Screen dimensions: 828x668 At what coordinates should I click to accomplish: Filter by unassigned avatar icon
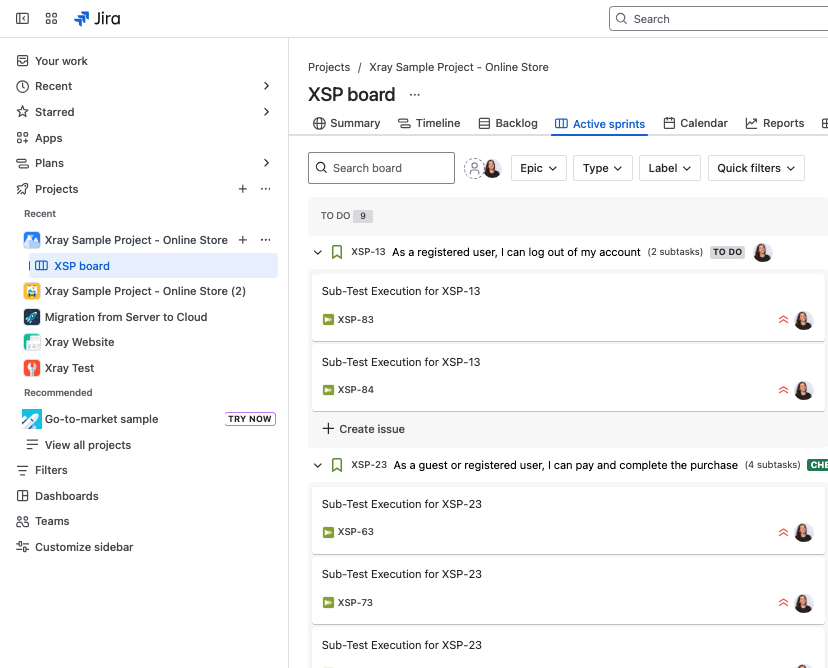coord(474,168)
